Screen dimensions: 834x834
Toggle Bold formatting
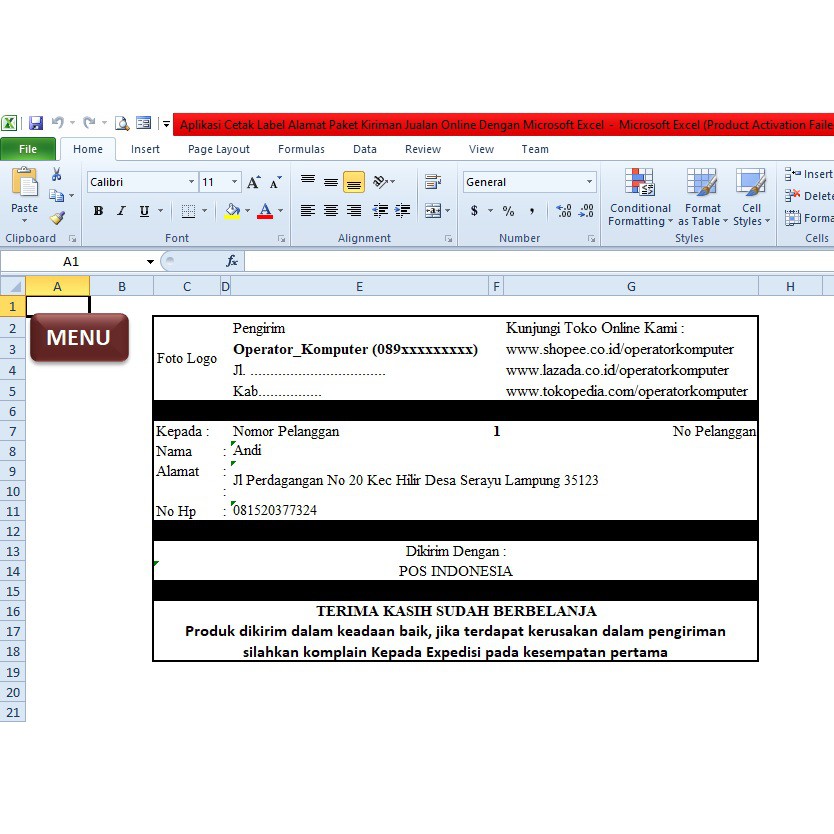pyautogui.click(x=98, y=211)
